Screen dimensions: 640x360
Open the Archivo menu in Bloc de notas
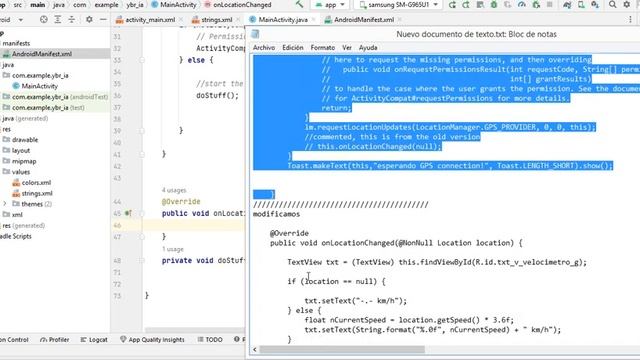click(x=264, y=48)
